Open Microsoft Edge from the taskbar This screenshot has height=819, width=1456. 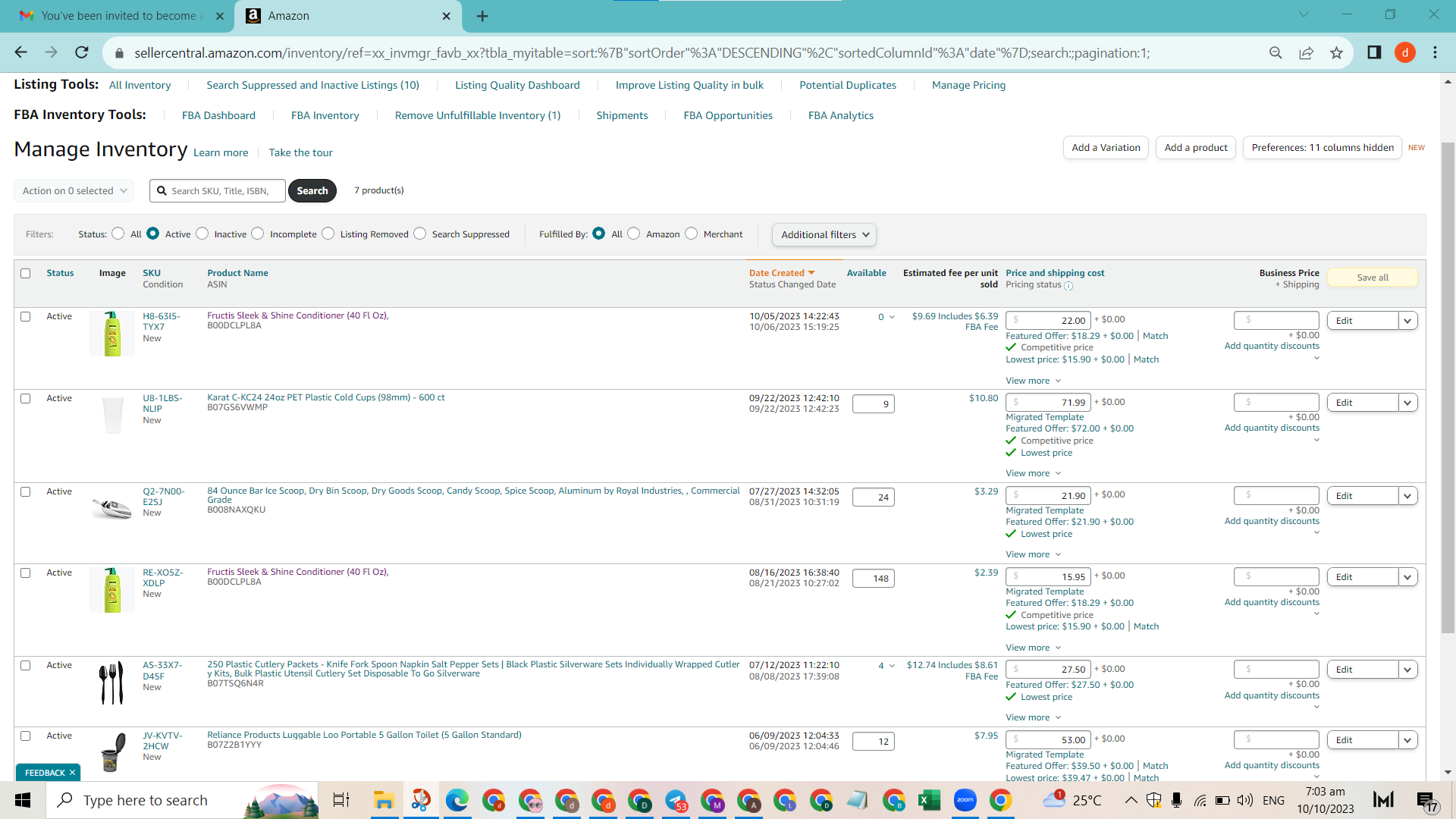pos(457,800)
